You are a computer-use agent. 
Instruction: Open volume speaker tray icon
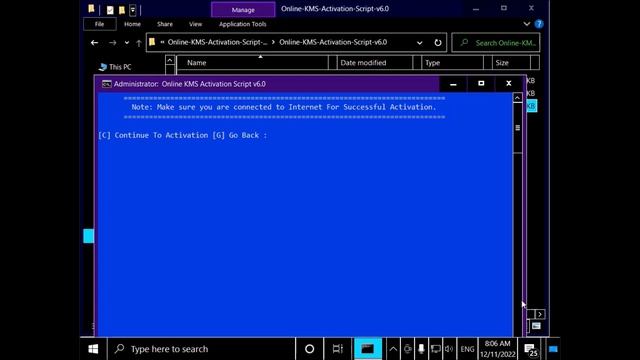point(449,349)
